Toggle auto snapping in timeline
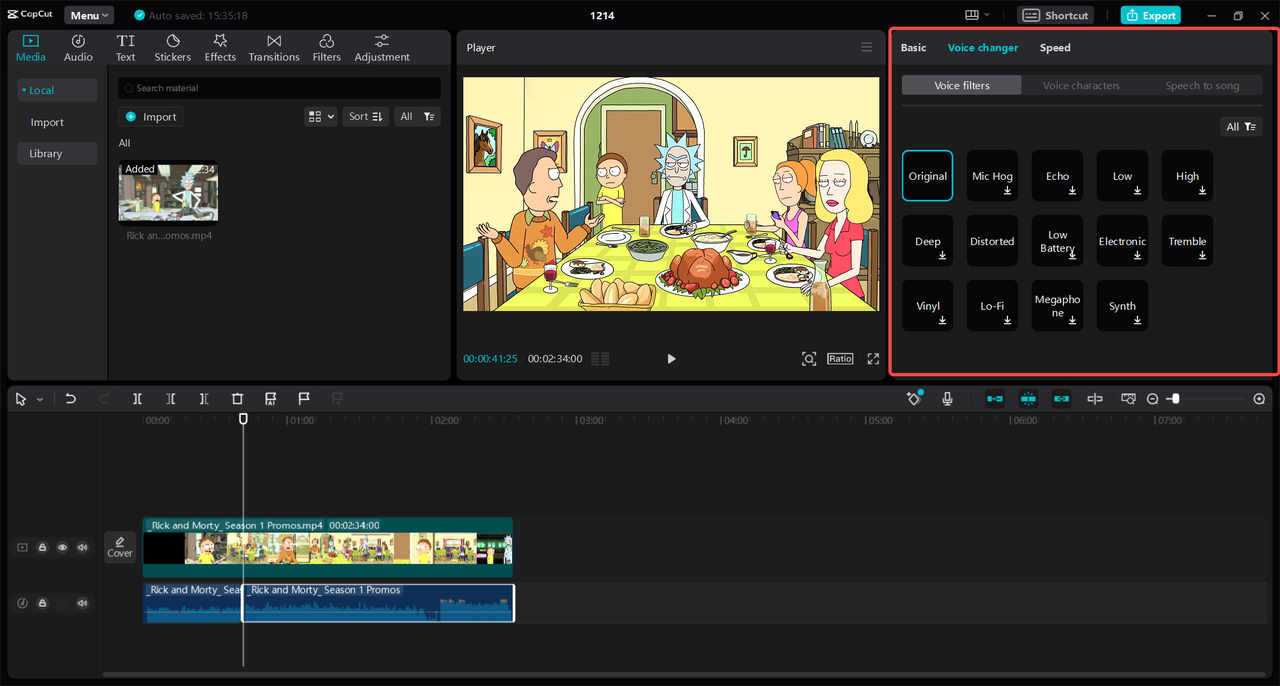Viewport: 1280px width, 686px height. (1028, 399)
